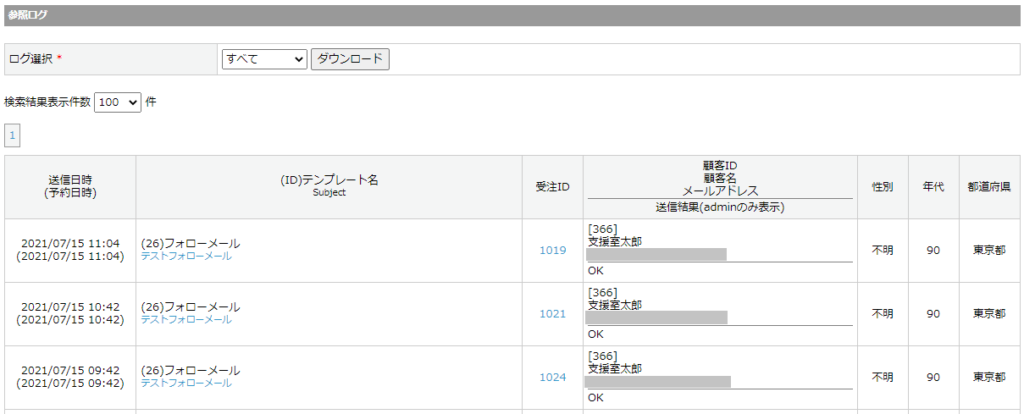Click the 送信日時 column header
The height and width of the screenshot is (414, 1024).
[71, 187]
